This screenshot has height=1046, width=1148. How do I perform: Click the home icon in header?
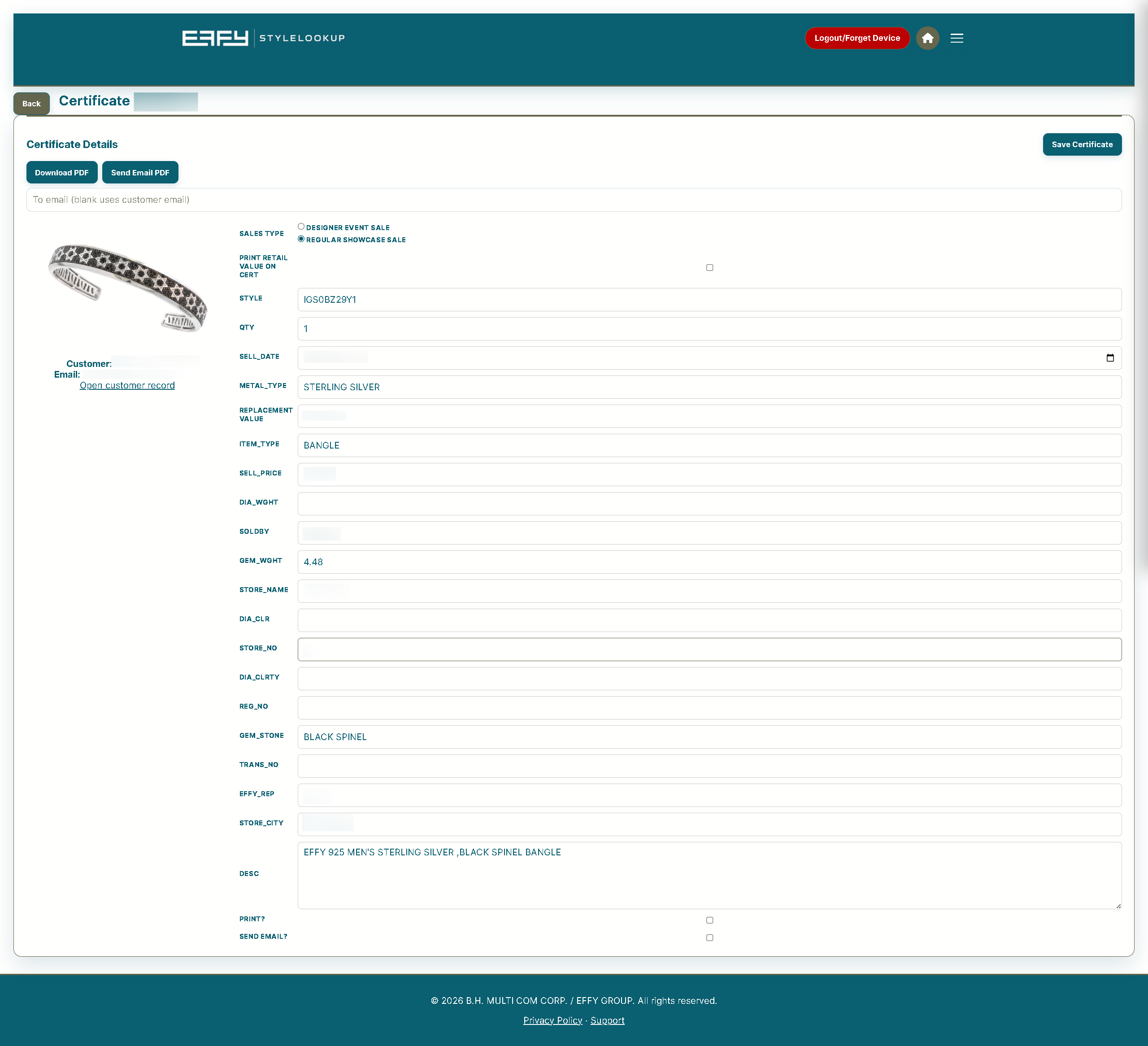[928, 38]
